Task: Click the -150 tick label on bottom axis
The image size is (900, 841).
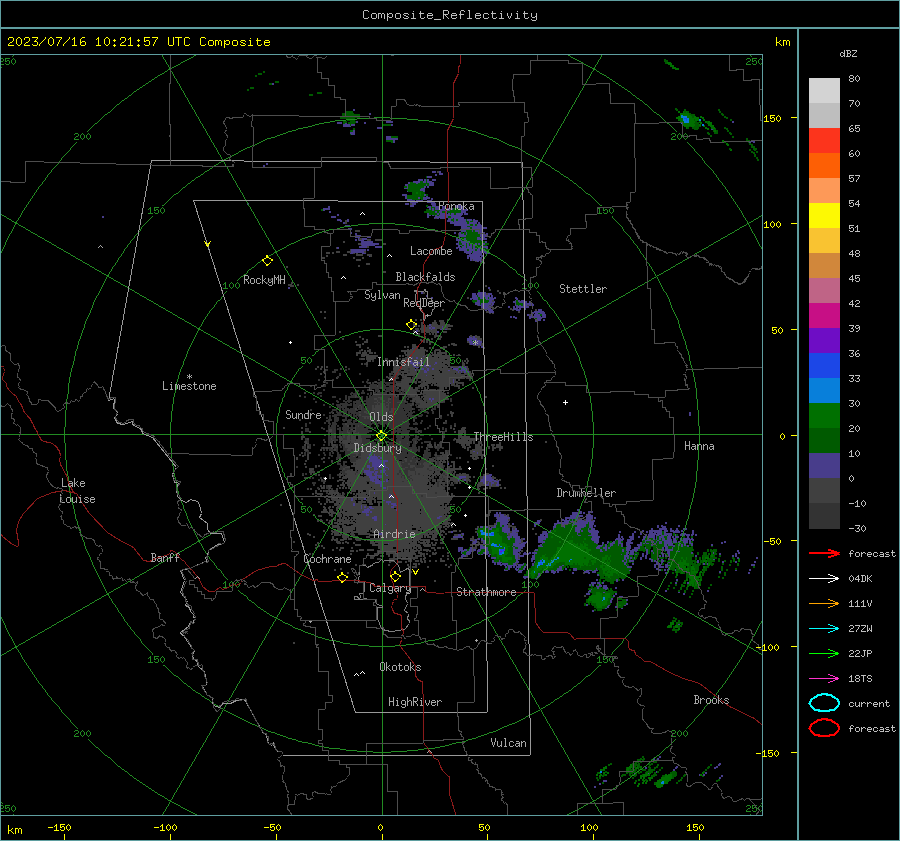Action: click(59, 827)
